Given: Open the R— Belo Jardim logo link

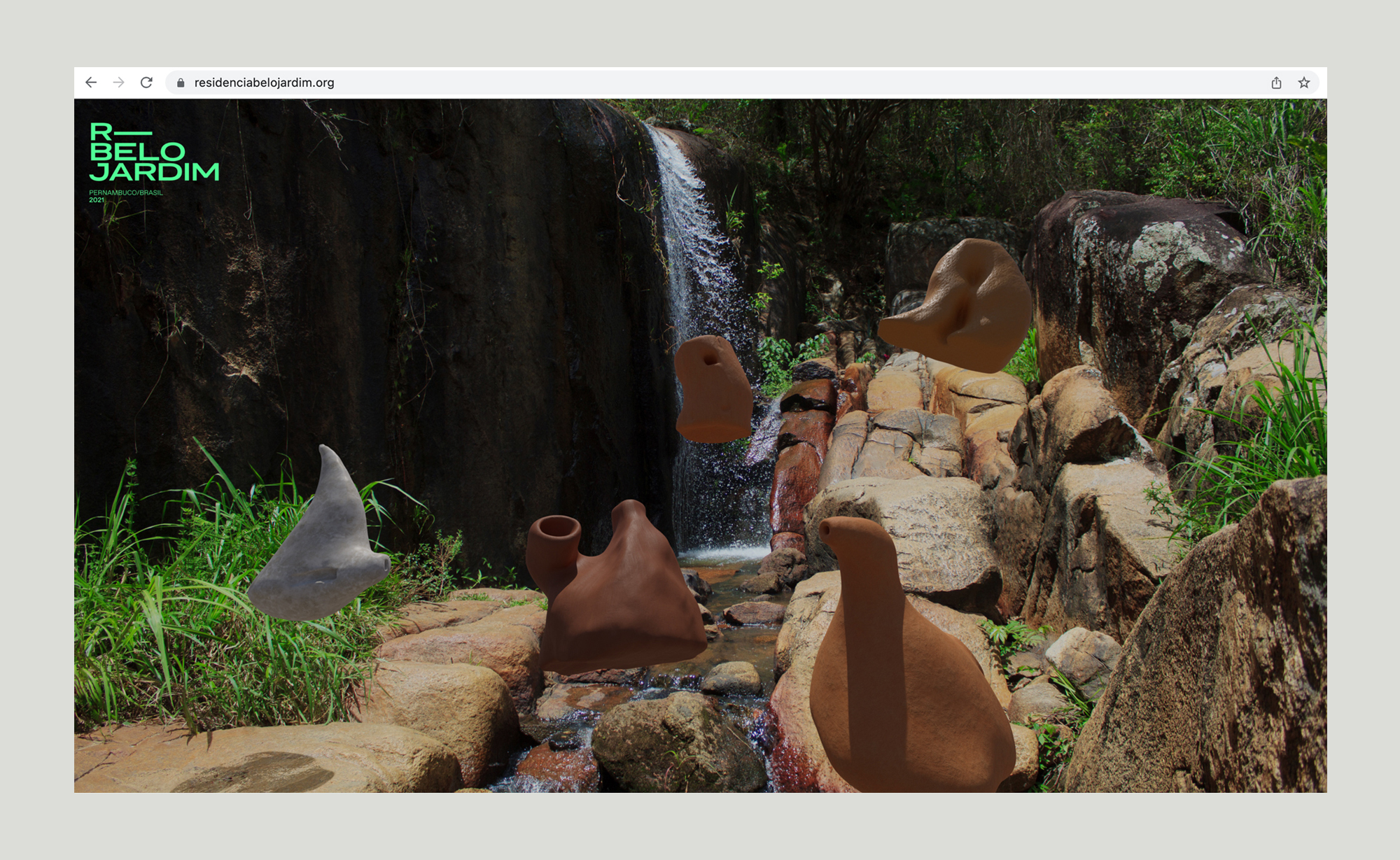Looking at the screenshot, I should click(154, 152).
